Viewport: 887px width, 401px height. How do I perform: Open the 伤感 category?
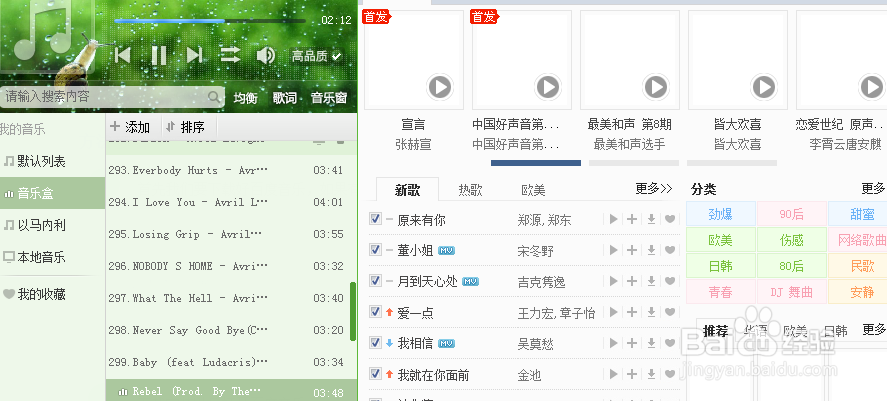tap(791, 240)
